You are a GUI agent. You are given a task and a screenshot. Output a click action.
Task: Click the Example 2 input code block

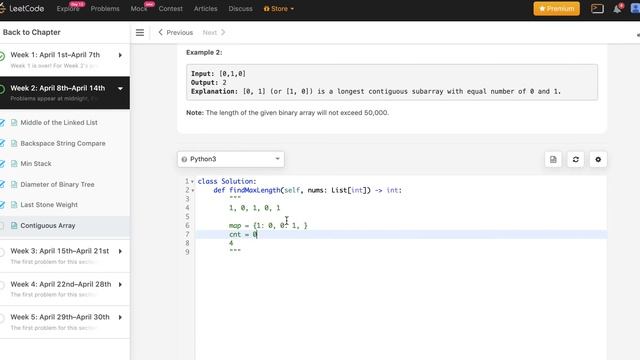tap(392, 82)
